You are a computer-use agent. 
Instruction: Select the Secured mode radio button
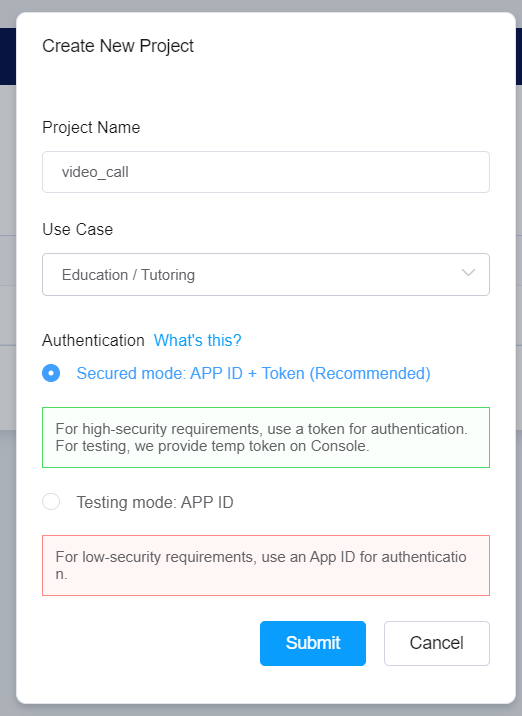point(51,373)
